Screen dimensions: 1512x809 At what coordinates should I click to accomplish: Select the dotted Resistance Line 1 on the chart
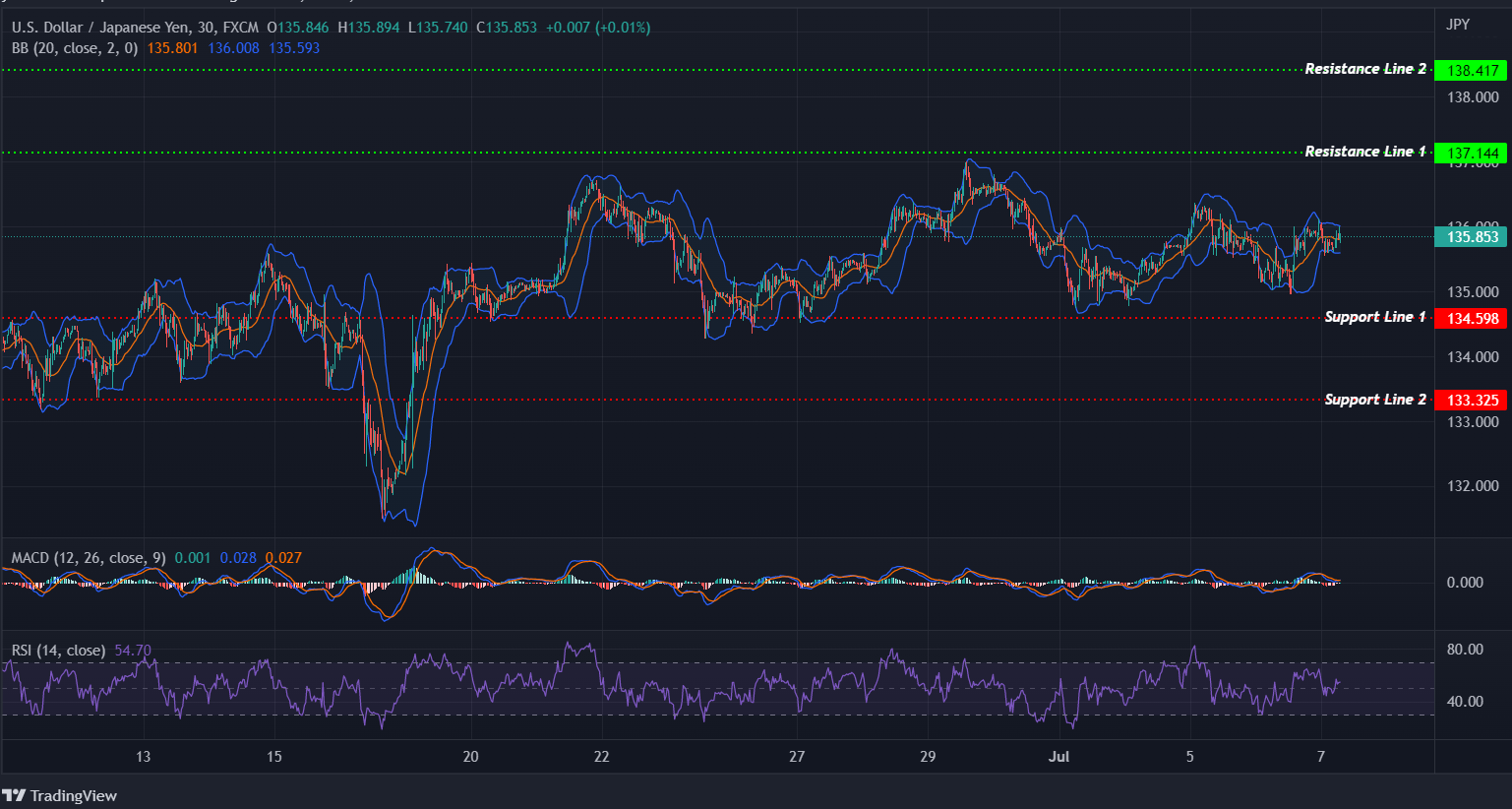(x=689, y=153)
